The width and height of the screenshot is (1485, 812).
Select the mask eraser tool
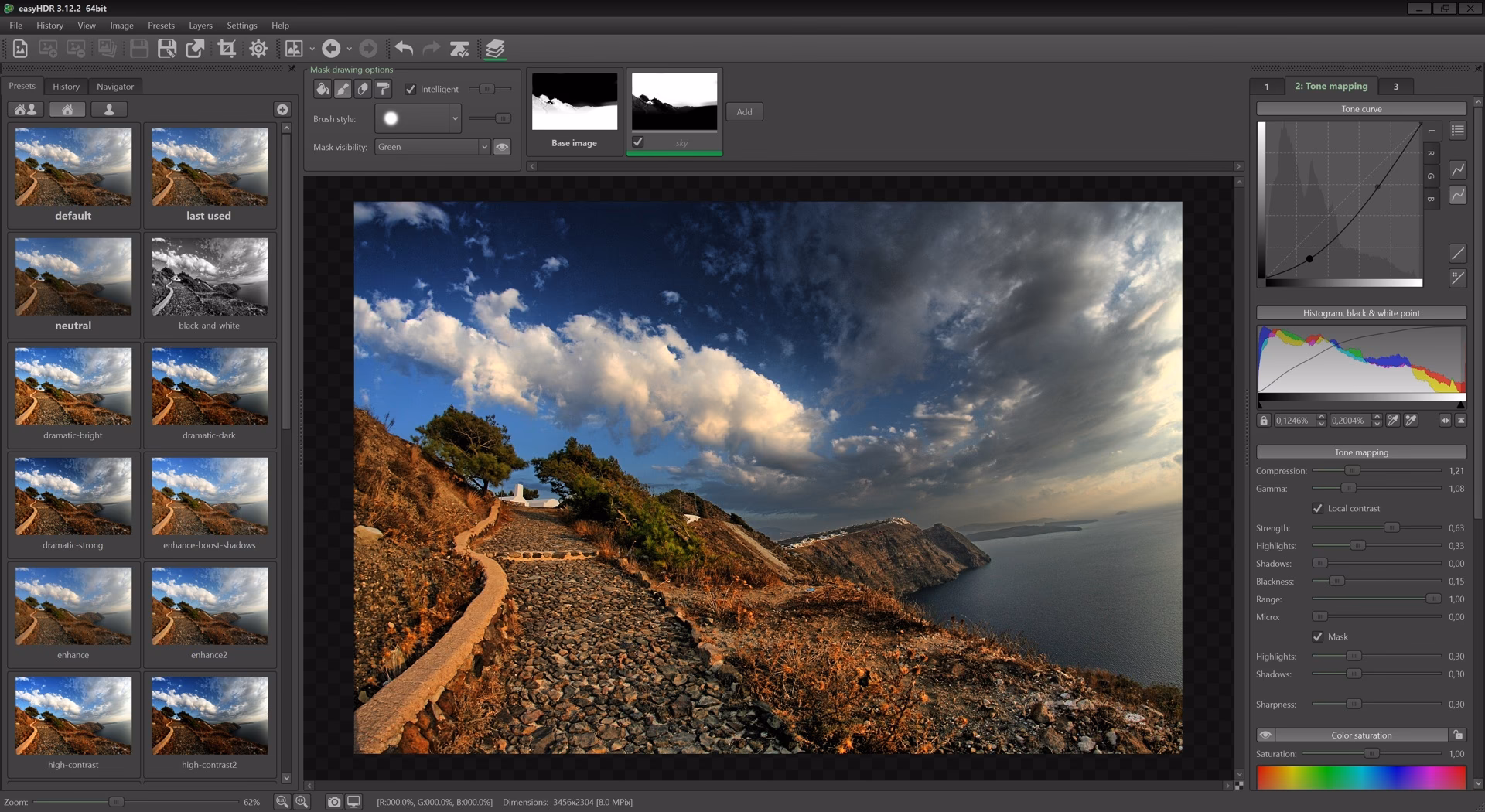pyautogui.click(x=363, y=89)
